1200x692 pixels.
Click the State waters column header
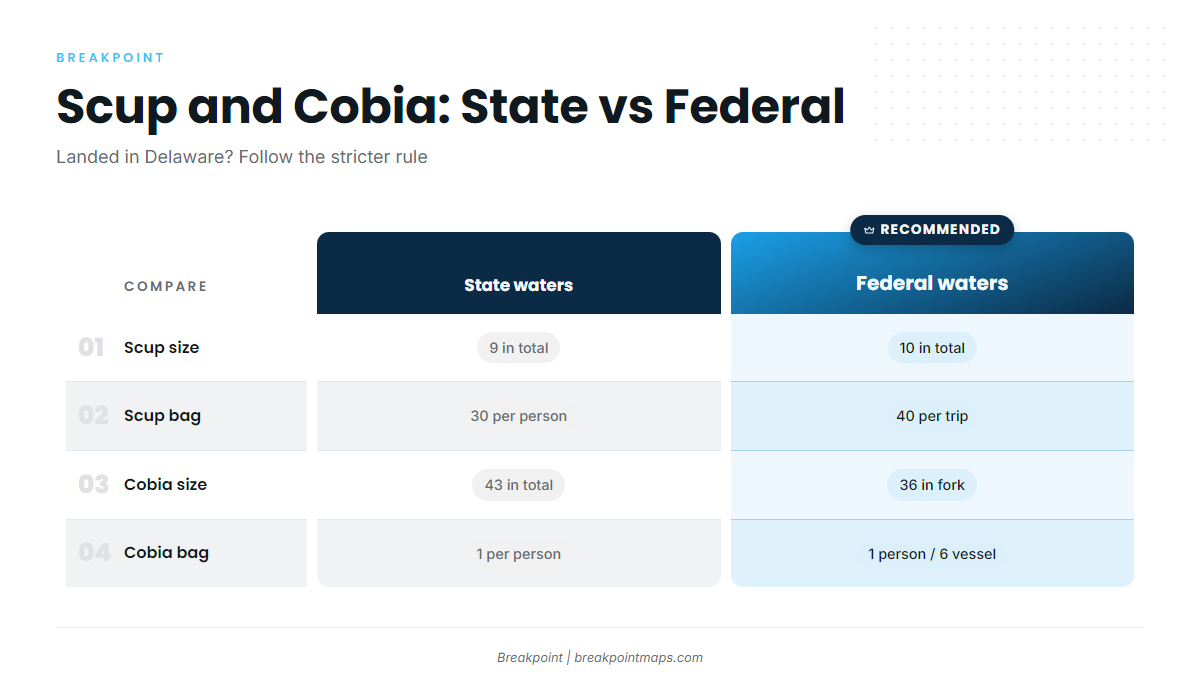click(x=519, y=273)
